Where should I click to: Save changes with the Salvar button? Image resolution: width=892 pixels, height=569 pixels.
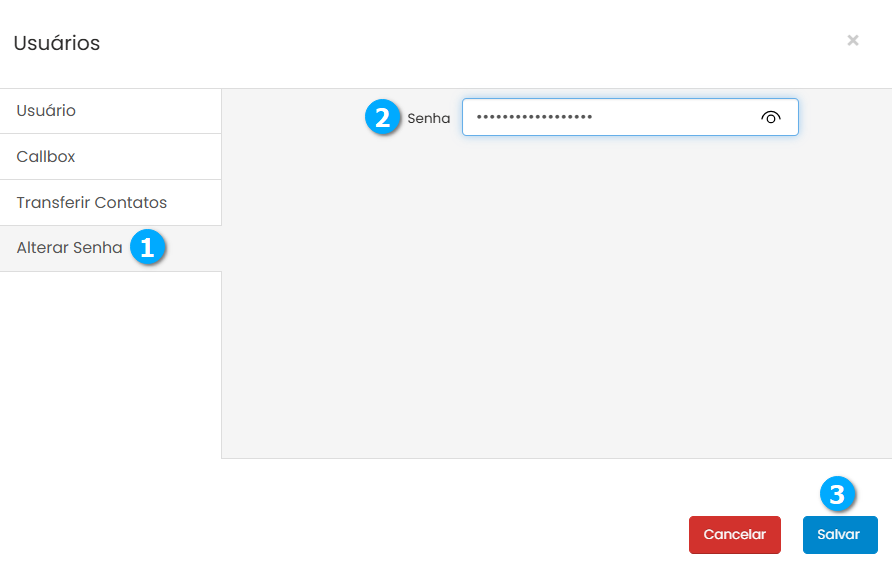839,535
